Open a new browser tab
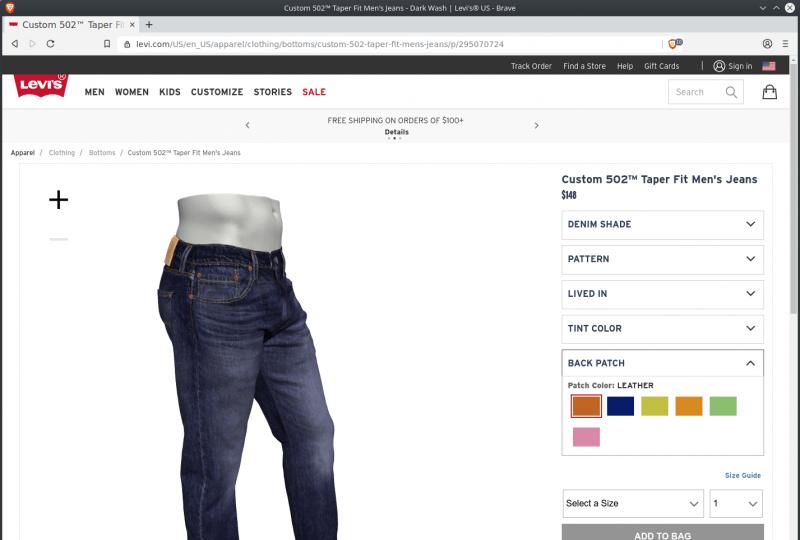Screen dimensions: 800x540 coord(149,24)
